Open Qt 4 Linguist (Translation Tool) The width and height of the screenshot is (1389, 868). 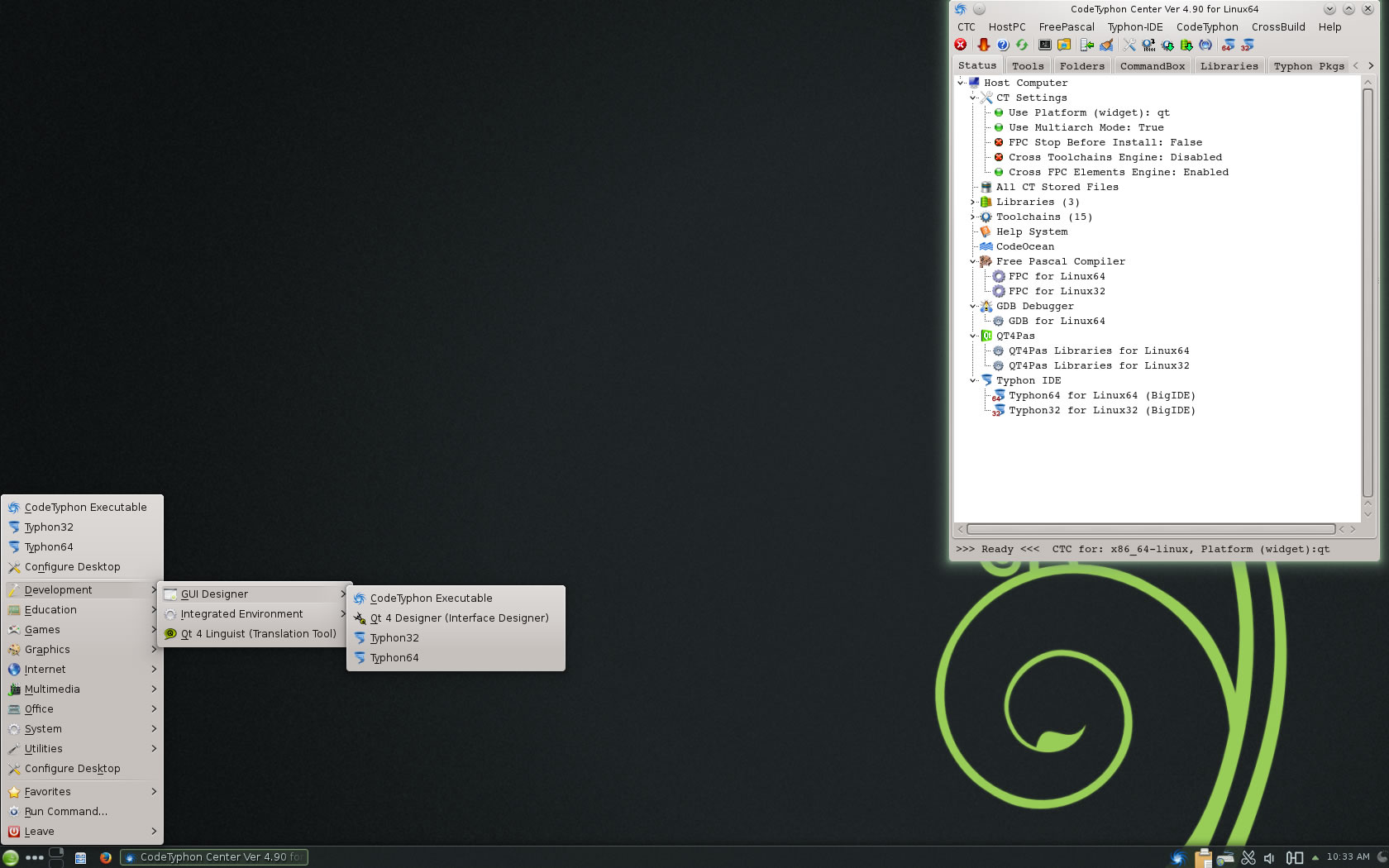tap(255, 633)
